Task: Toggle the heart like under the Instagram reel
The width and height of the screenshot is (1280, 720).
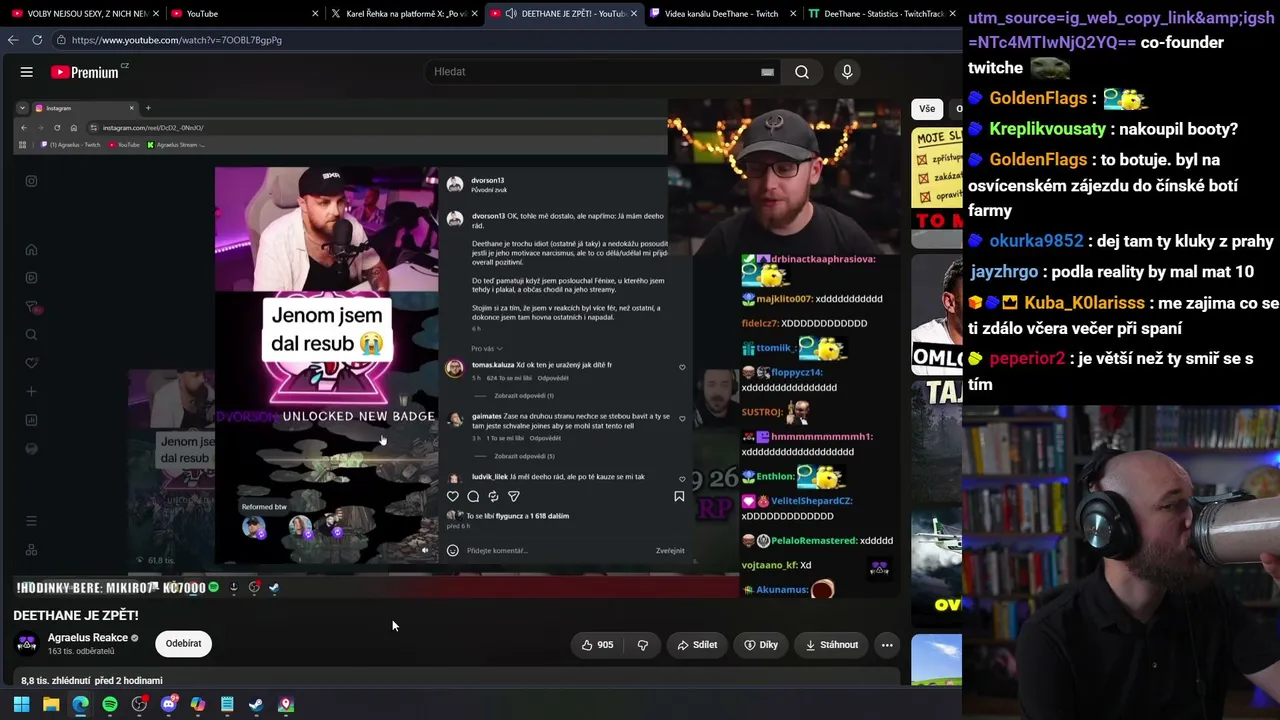Action: (x=453, y=496)
